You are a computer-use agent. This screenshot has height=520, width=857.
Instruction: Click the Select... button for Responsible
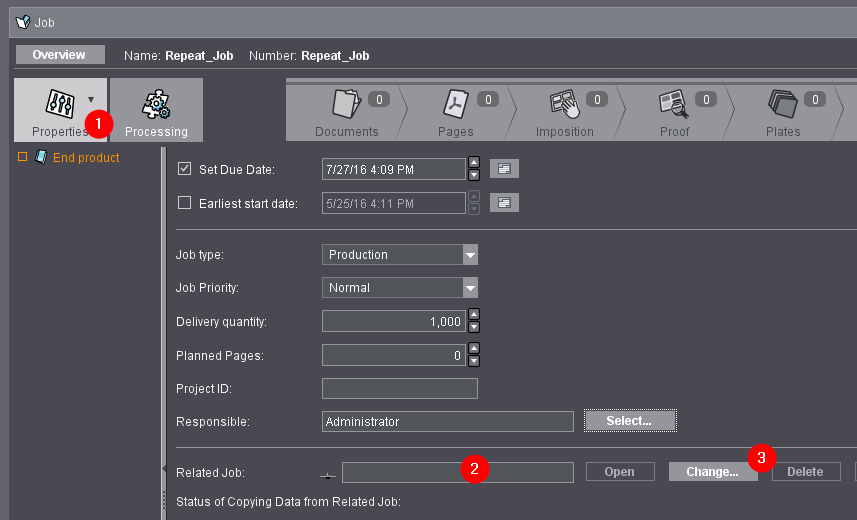pos(630,421)
